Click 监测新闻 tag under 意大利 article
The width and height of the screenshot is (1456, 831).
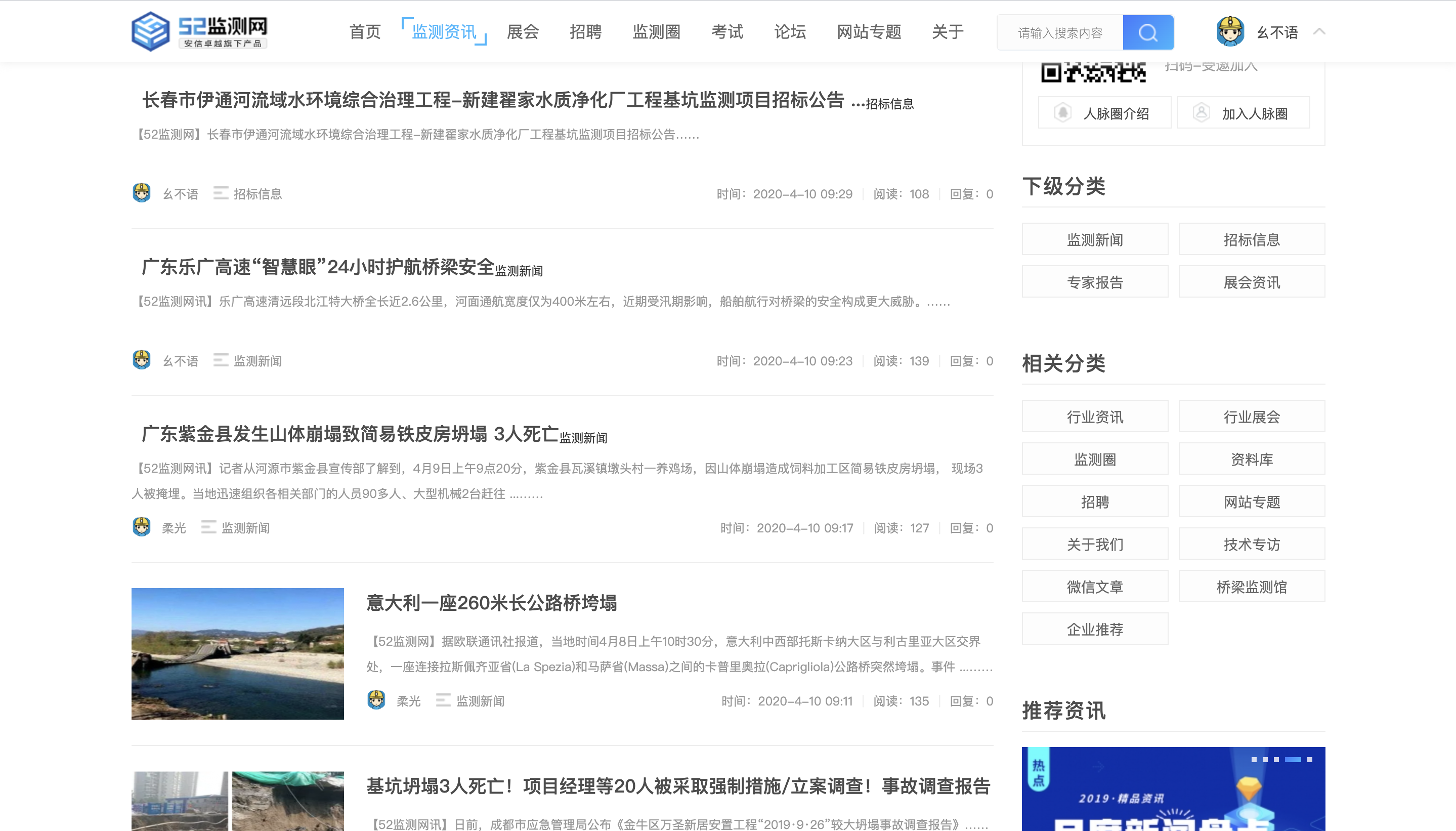(481, 701)
